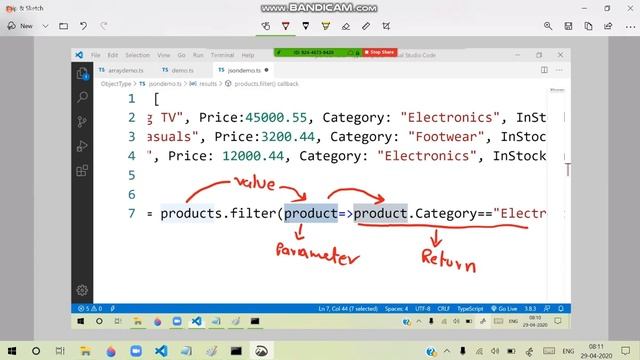Open the editor More Actions ellipsis
The width and height of the screenshot is (640, 360).
pos(559,70)
